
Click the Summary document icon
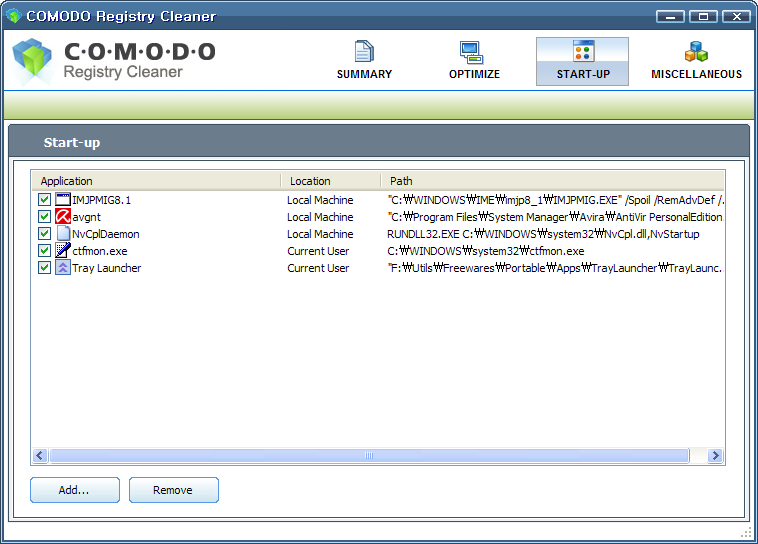[364, 51]
